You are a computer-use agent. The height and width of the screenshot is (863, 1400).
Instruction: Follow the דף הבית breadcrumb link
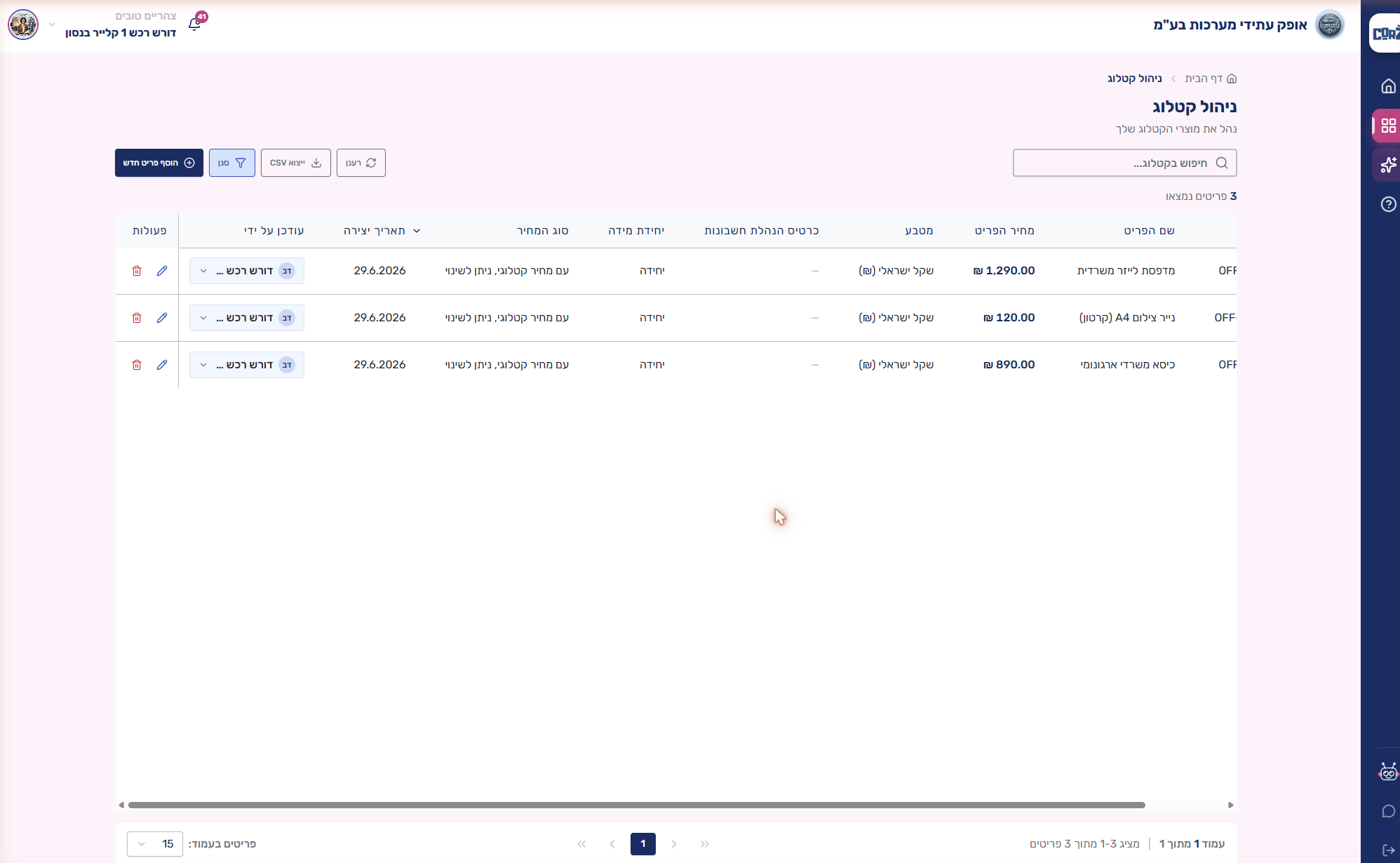tap(1204, 79)
